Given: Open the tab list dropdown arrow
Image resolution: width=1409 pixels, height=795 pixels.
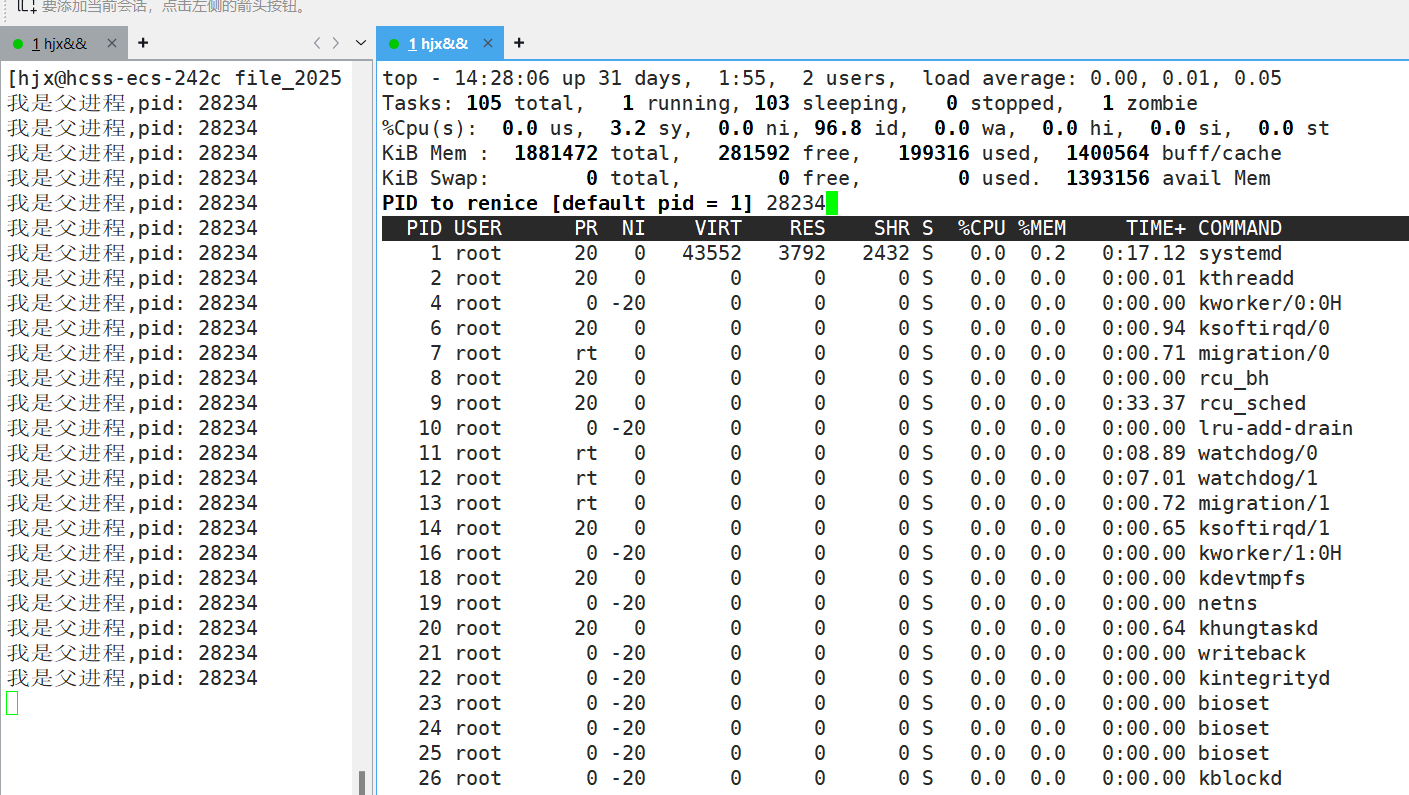Looking at the screenshot, I should pos(361,43).
